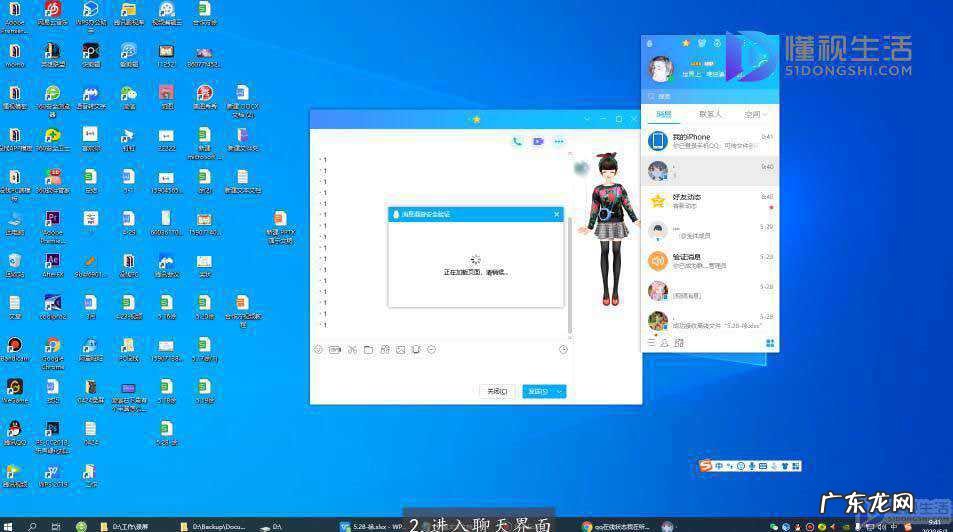953x532 pixels.
Task: Start a voice call in chat window
Action: (x=517, y=142)
